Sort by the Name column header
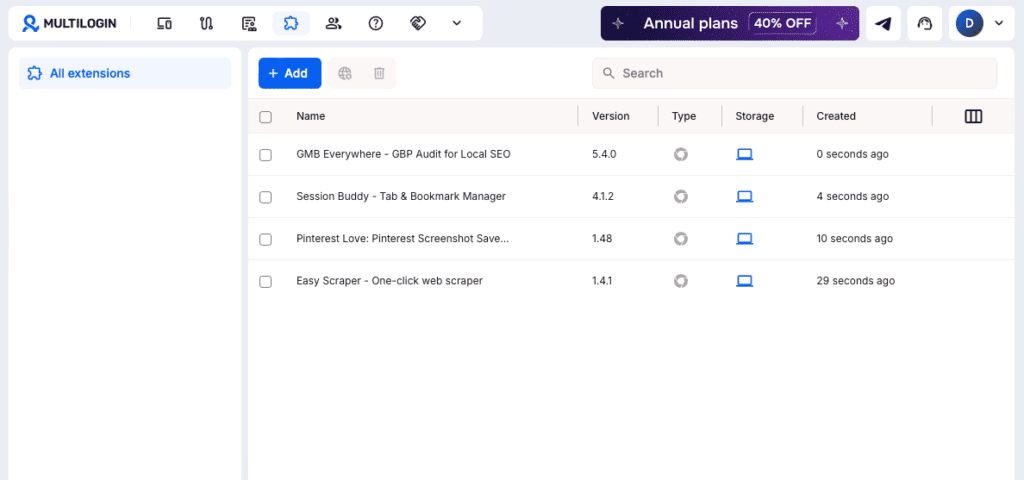Image resolution: width=1024 pixels, height=480 pixels. click(311, 116)
